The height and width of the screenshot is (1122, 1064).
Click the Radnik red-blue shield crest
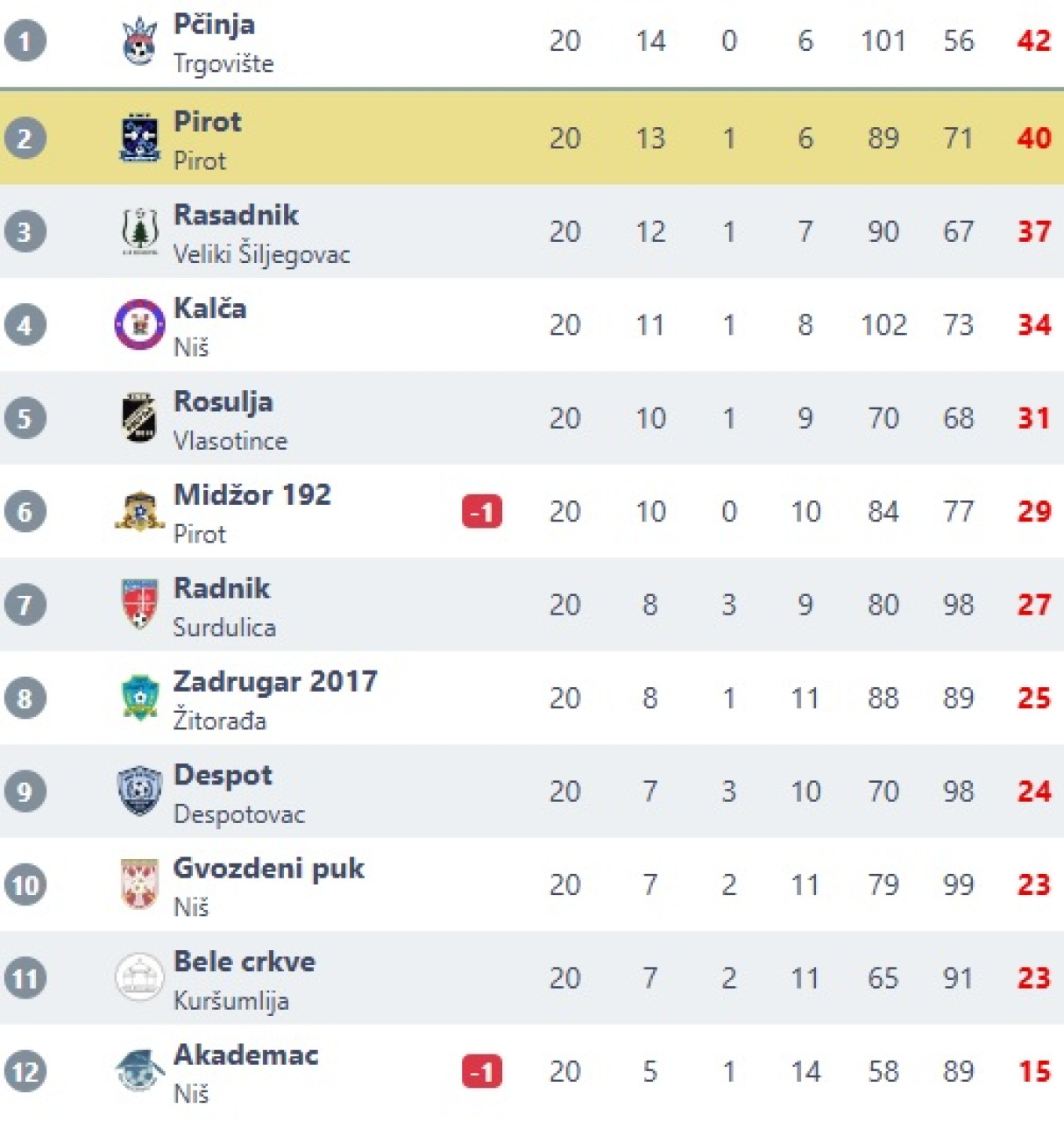coord(139,605)
